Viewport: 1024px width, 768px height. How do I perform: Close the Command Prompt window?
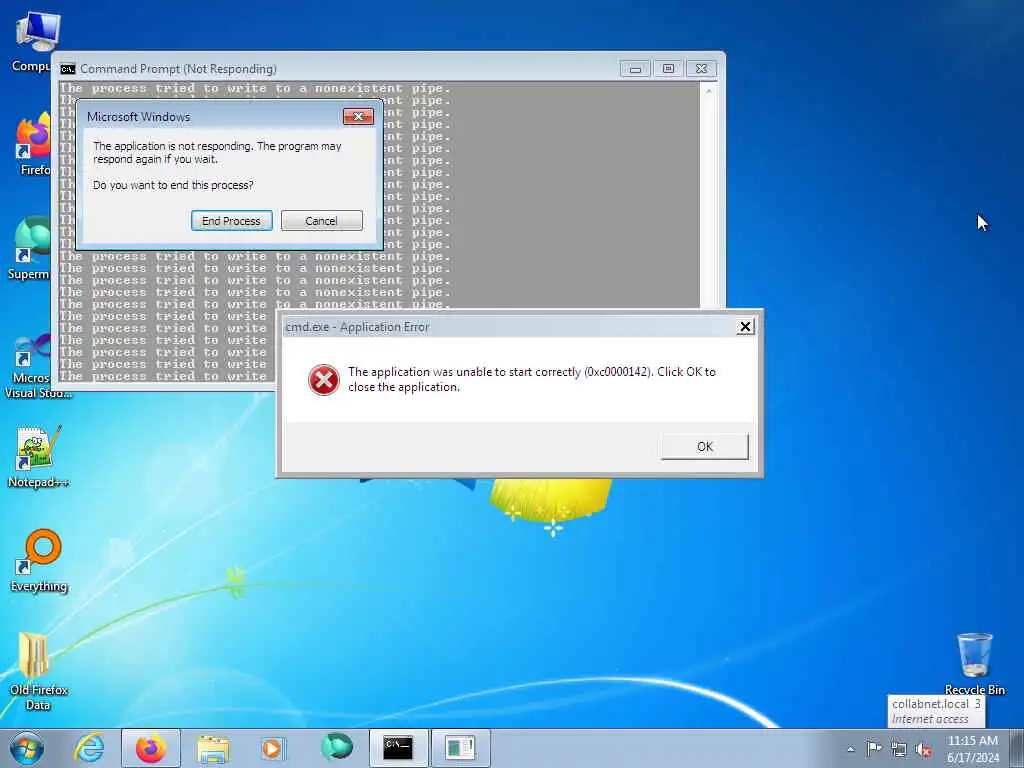click(701, 69)
